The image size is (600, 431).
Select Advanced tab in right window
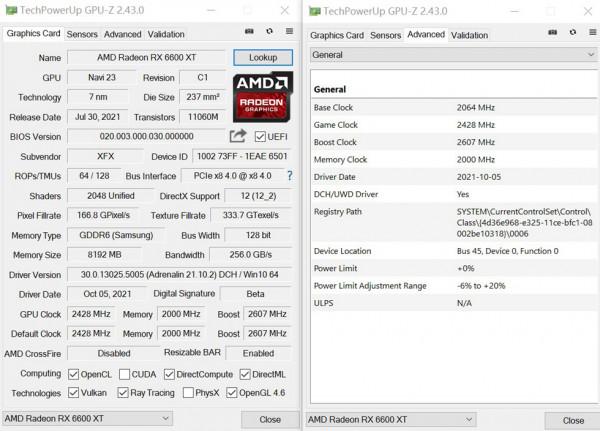(x=426, y=35)
